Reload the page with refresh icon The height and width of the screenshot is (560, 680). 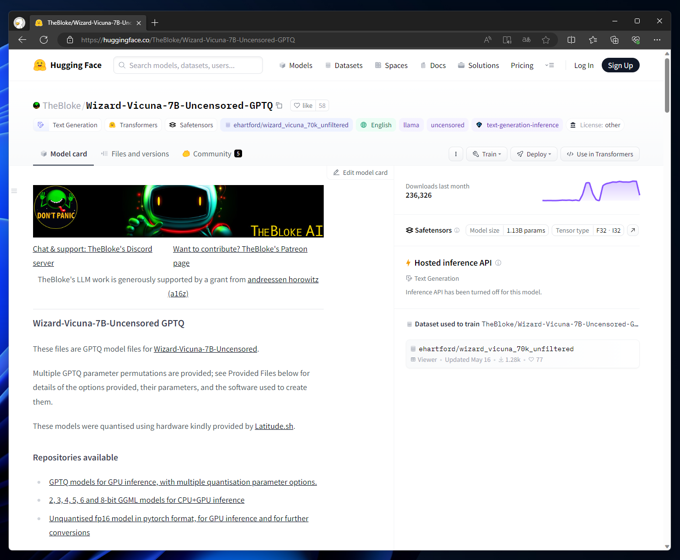44,40
